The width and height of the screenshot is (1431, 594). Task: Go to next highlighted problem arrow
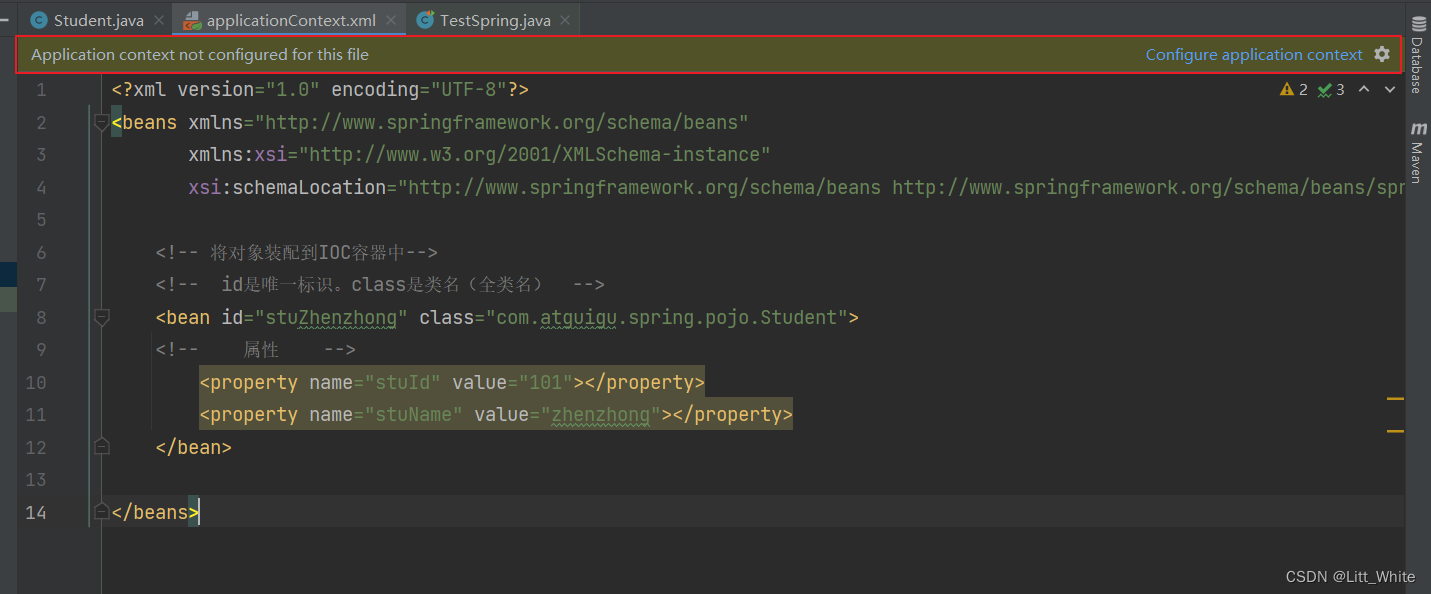coord(1390,90)
